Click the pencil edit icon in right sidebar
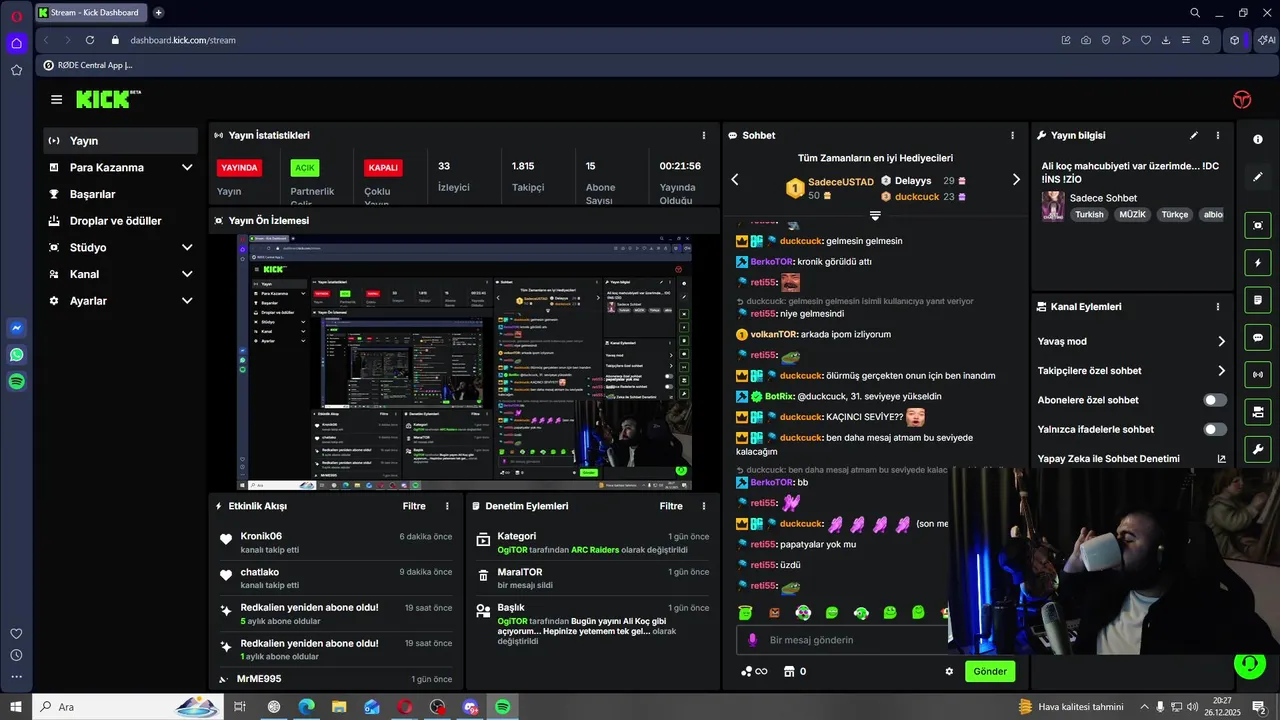Image resolution: width=1280 pixels, height=720 pixels. click(x=1258, y=176)
